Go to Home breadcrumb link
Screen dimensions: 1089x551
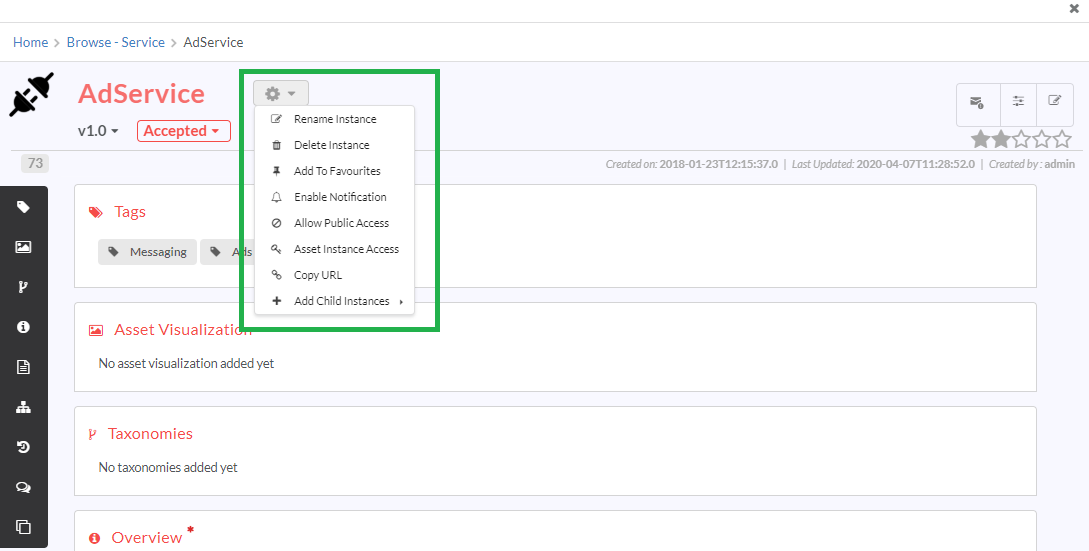(x=31, y=42)
